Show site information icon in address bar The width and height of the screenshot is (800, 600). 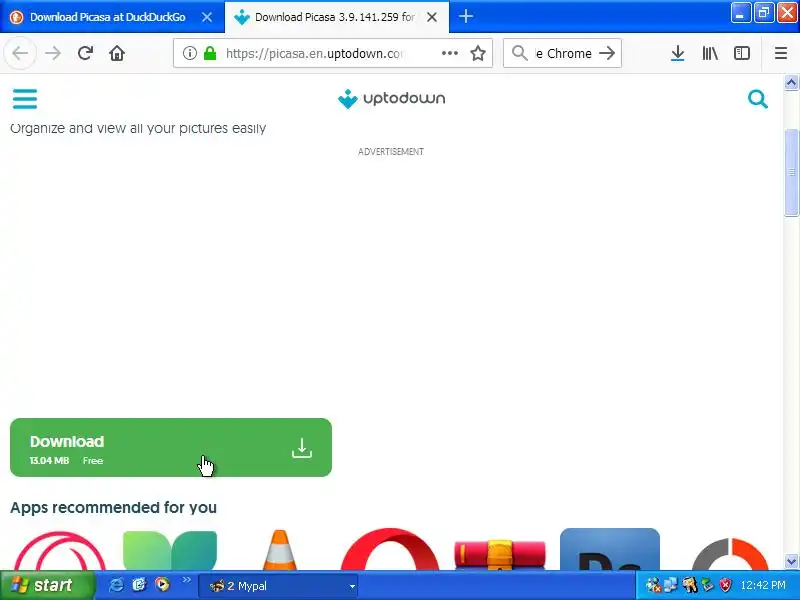pyautogui.click(x=189, y=53)
